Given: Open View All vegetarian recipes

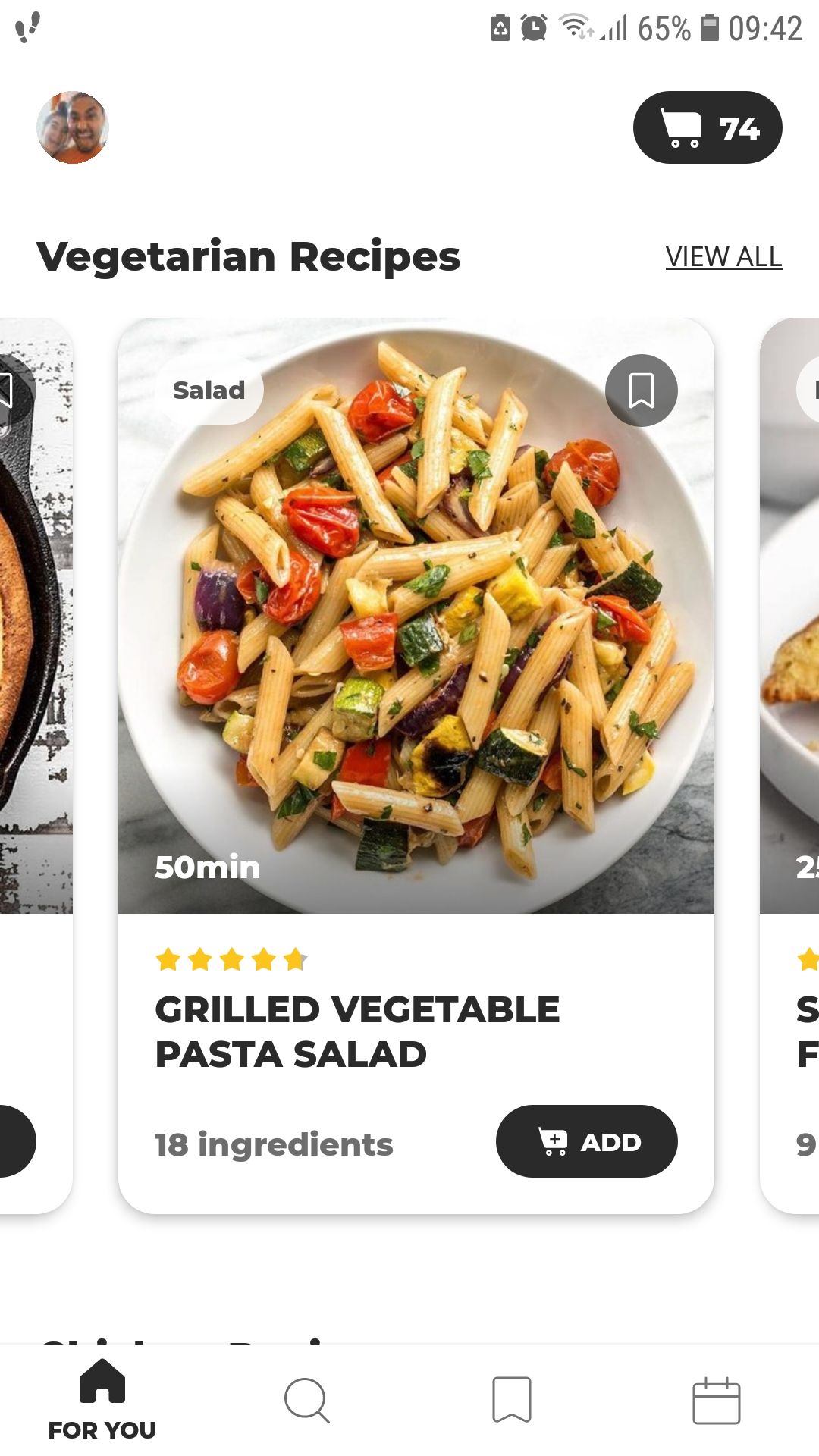Looking at the screenshot, I should (723, 257).
